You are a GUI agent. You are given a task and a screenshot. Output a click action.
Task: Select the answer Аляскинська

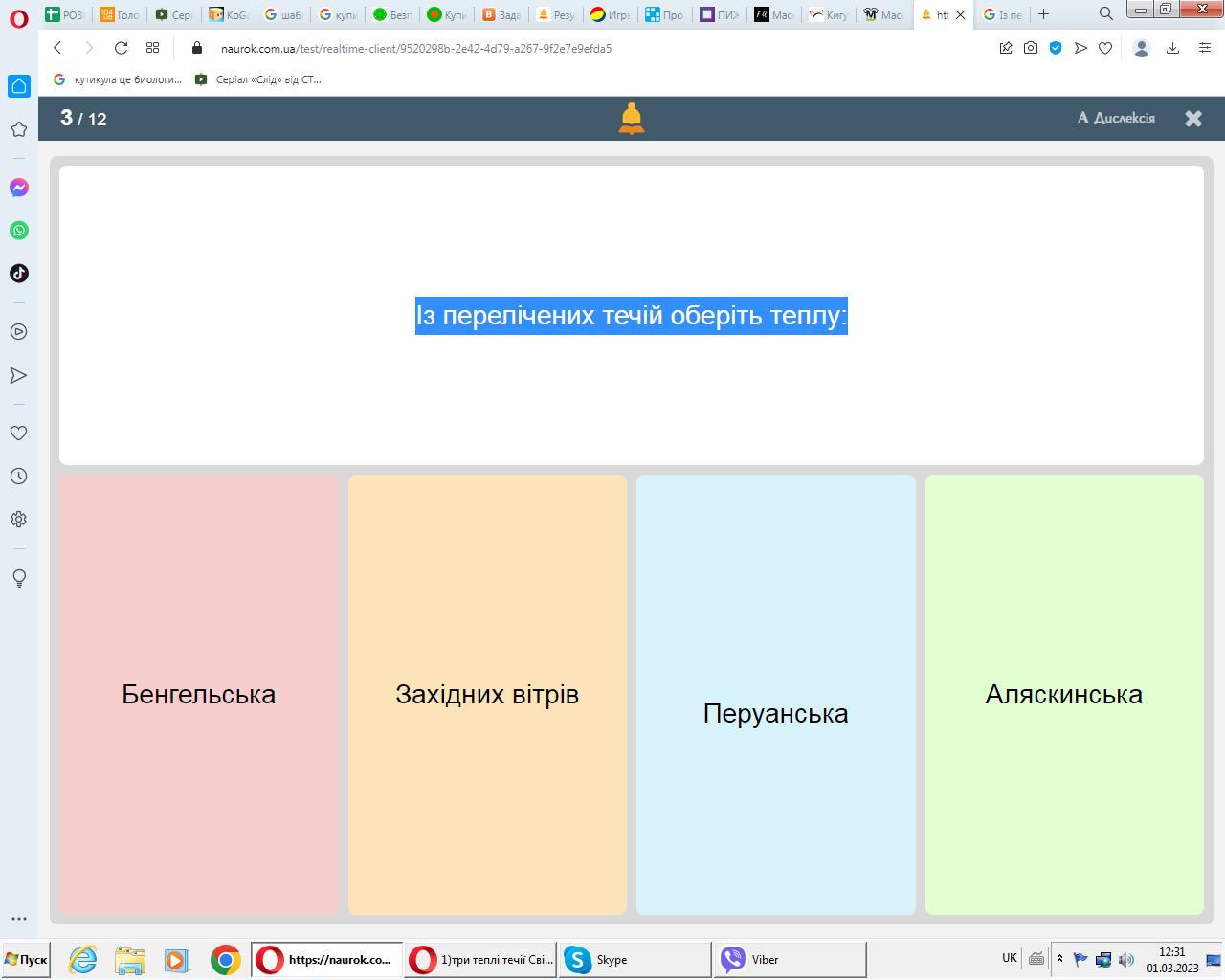click(x=1063, y=694)
